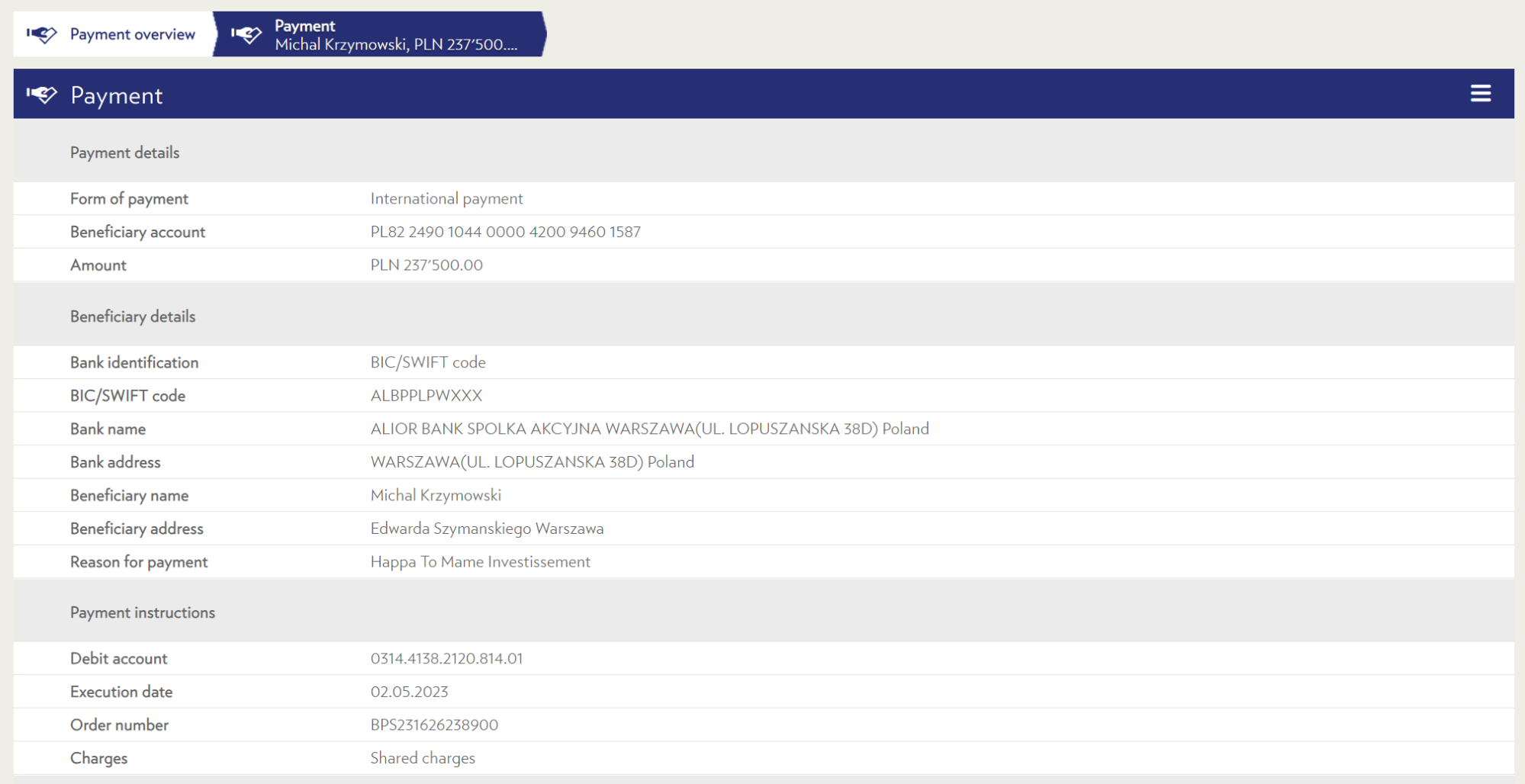The height and width of the screenshot is (784, 1525).
Task: Open the hamburger menu in the Payment header
Action: (1480, 93)
